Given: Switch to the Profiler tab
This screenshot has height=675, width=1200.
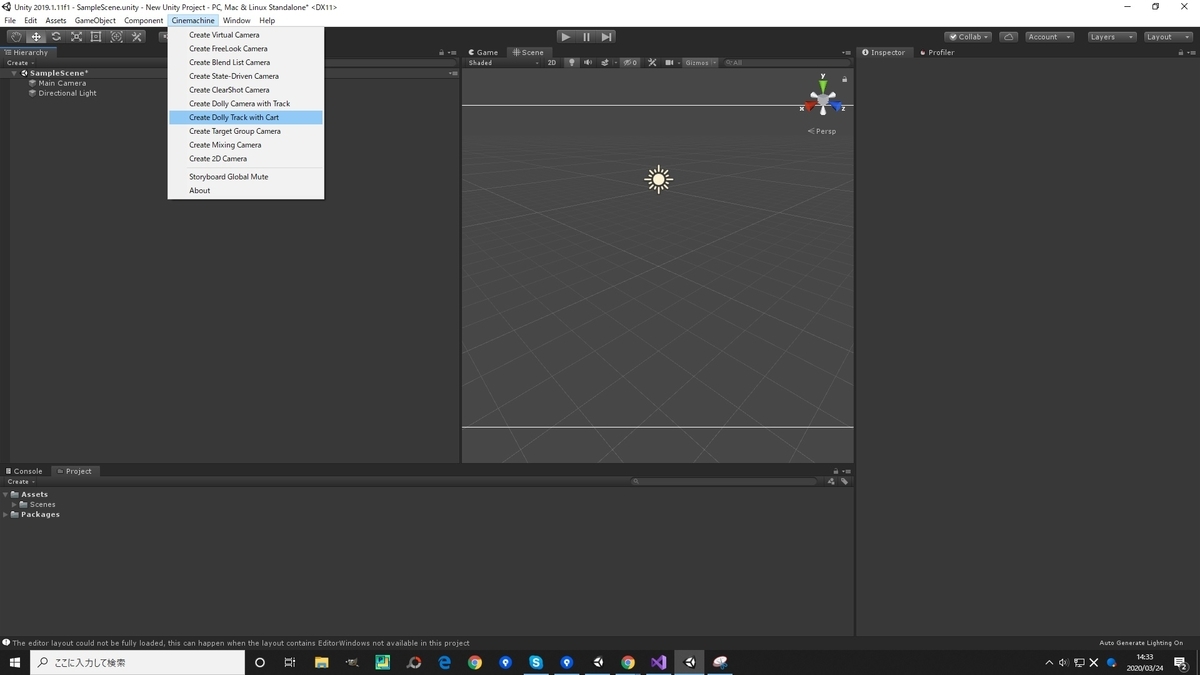Looking at the screenshot, I should click(936, 52).
